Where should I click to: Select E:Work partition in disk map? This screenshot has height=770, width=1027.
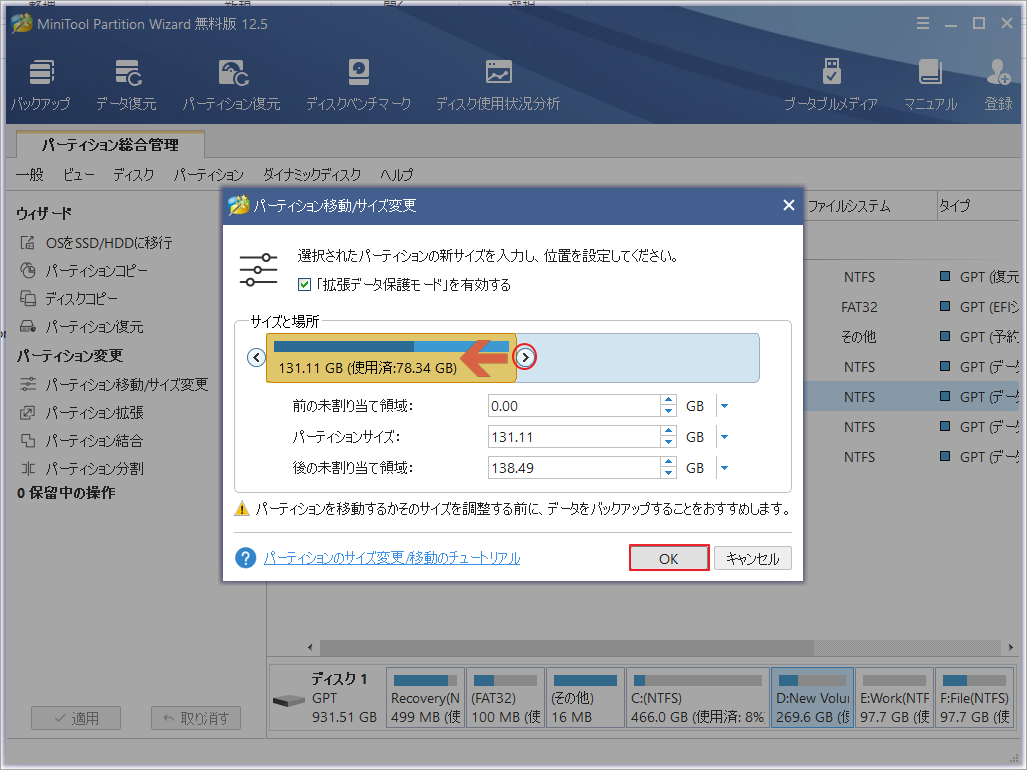pos(894,698)
